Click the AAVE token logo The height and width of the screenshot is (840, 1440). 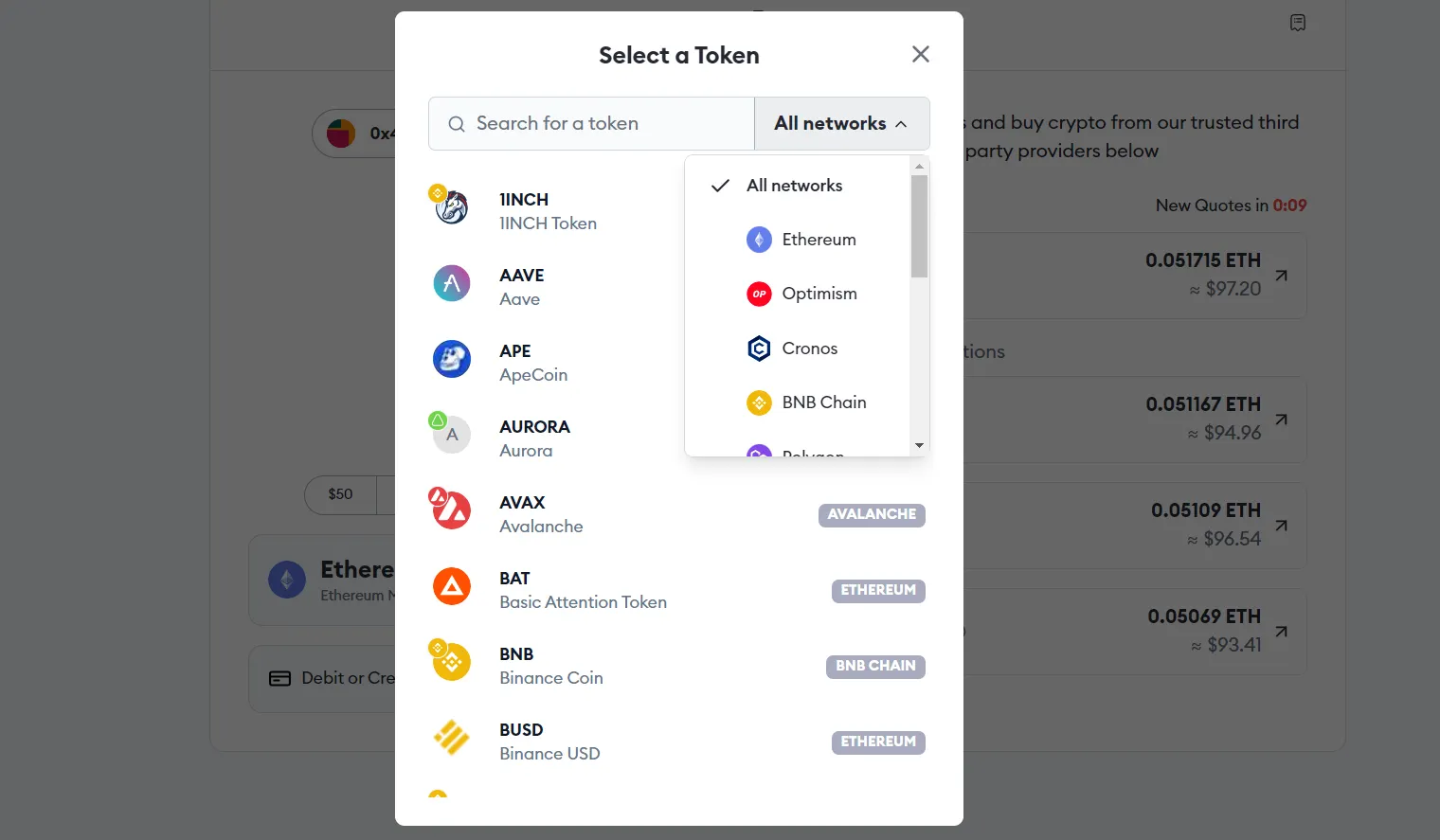[x=452, y=283]
